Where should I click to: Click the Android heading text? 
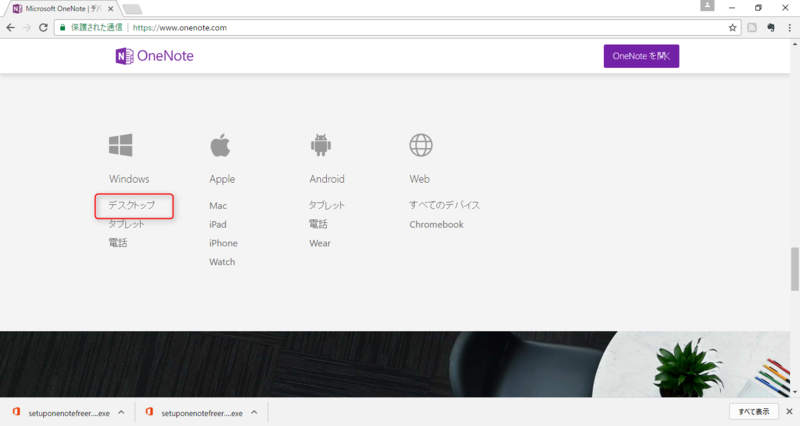327,179
